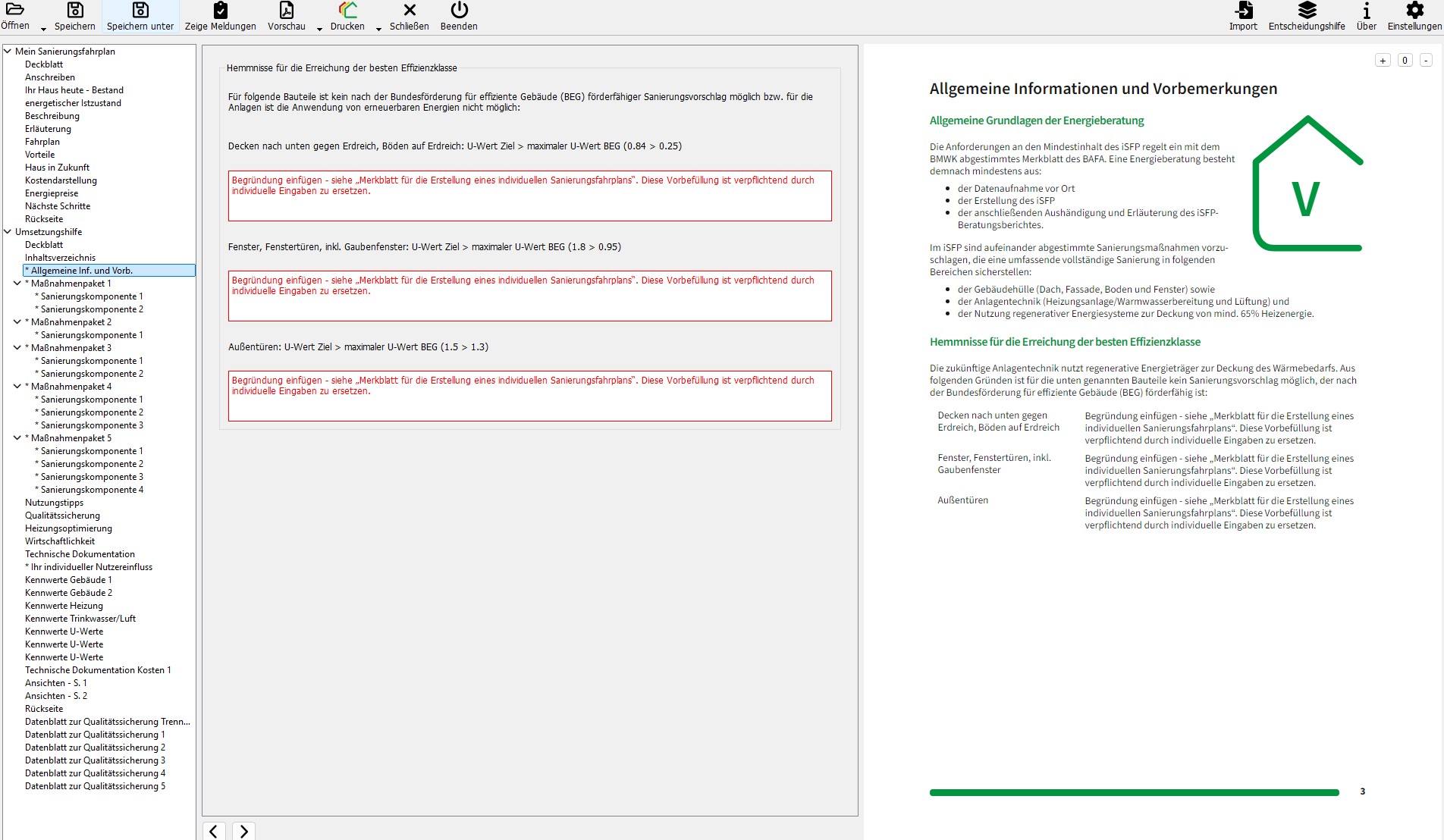
Task: Select Kostendarstellung page in tree
Action: point(61,180)
